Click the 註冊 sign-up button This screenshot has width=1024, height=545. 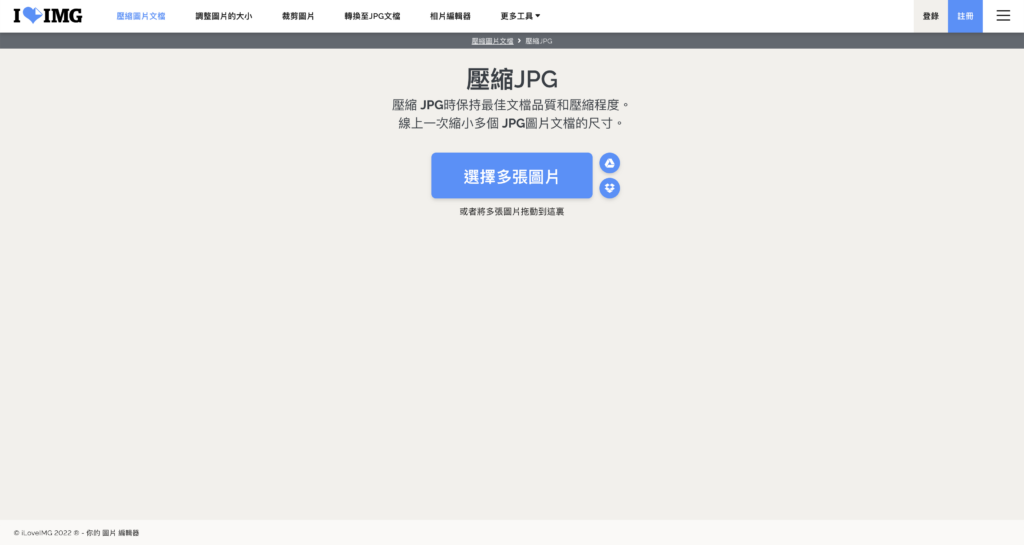pyautogui.click(x=965, y=16)
